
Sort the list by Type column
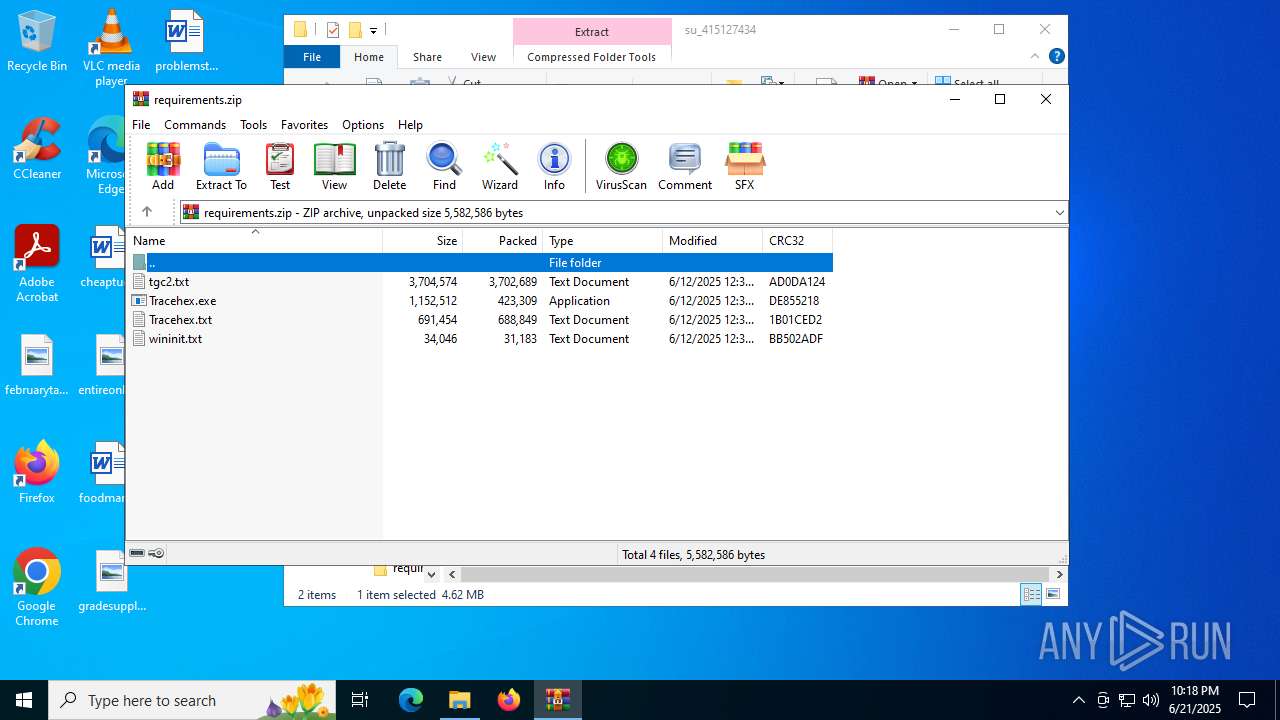click(603, 241)
